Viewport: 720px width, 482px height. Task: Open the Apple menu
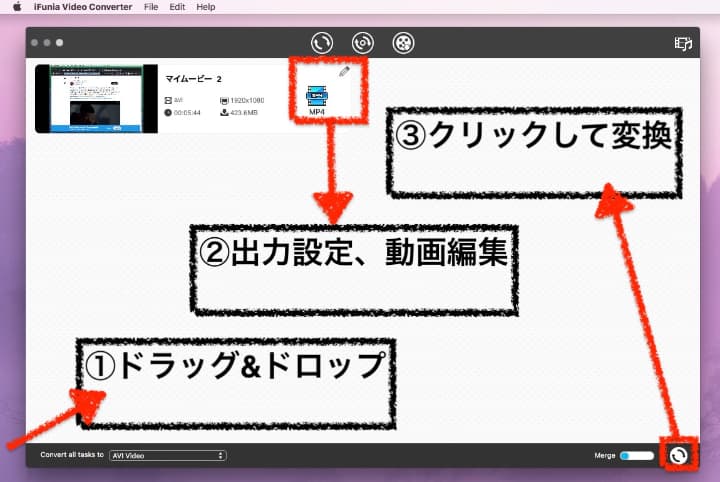tap(17, 7)
